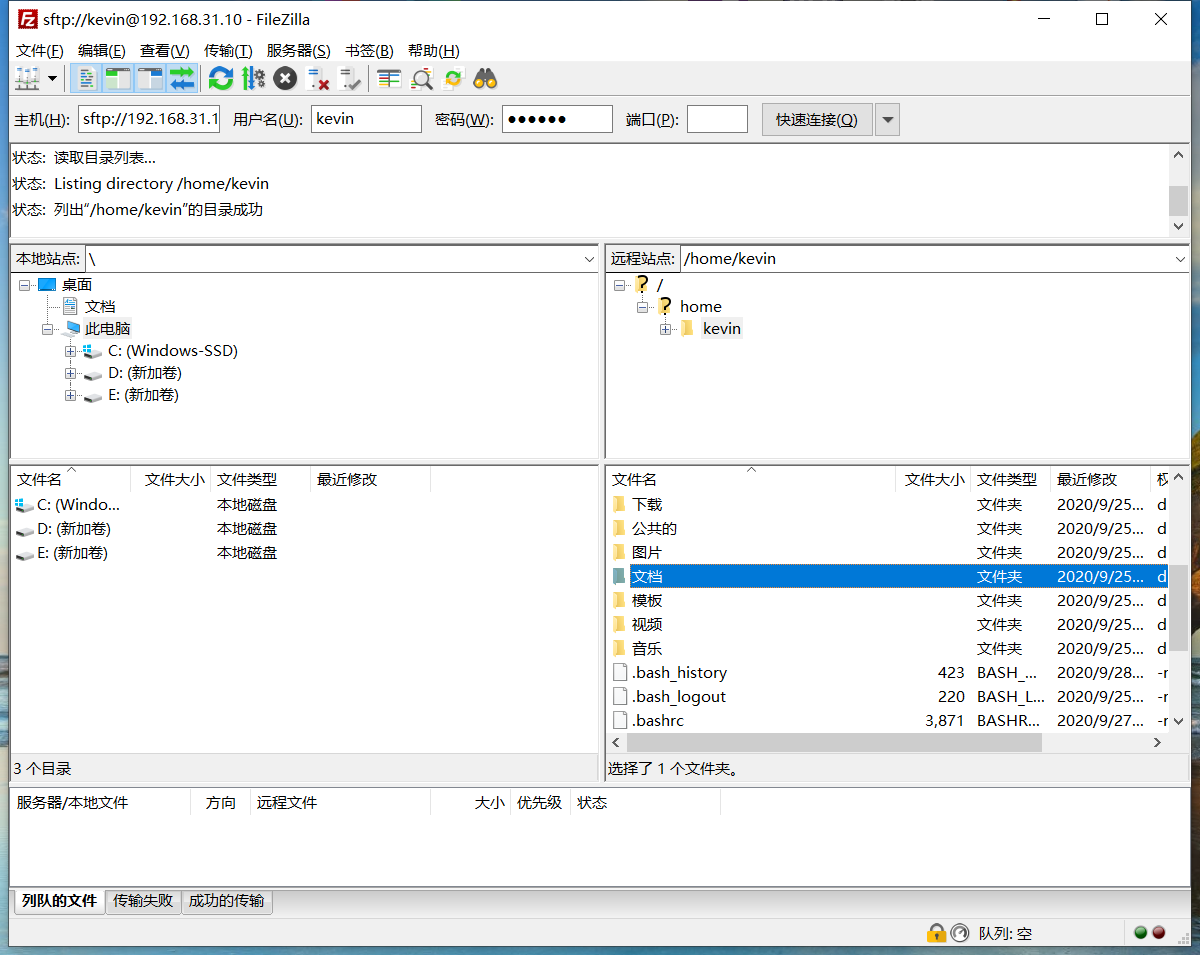Cancel the current operation
Screen dimensions: 1200x955
coord(286,78)
